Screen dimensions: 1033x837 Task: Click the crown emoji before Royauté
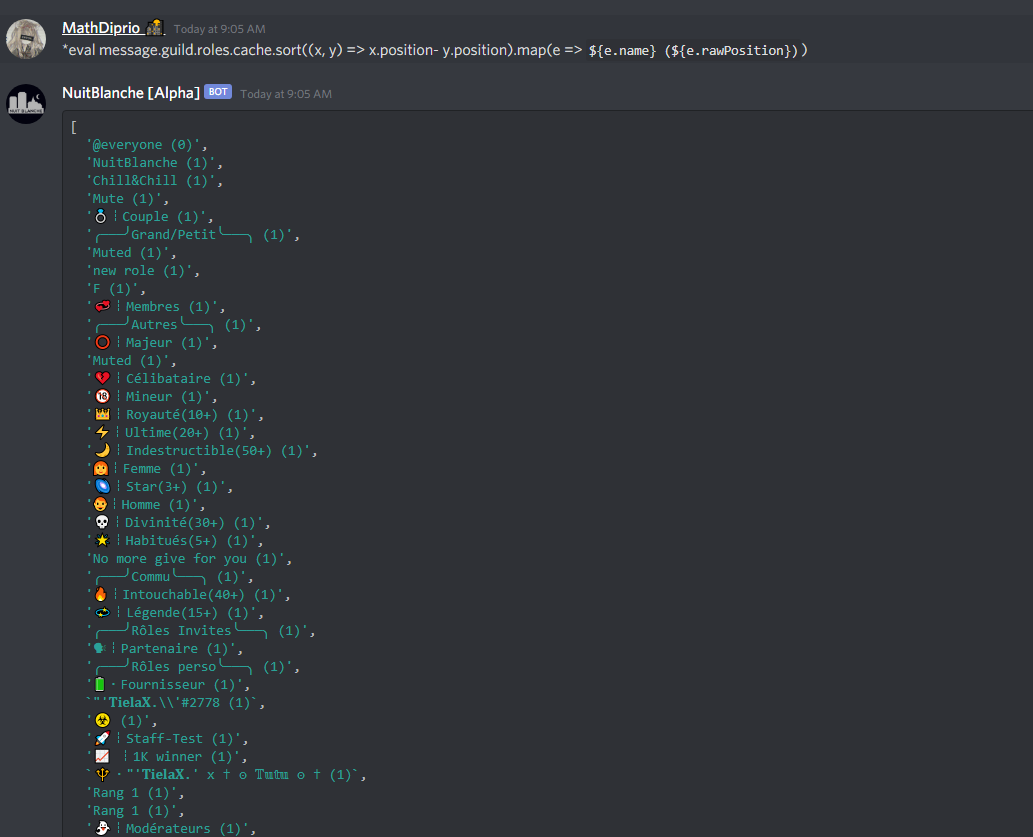(x=102, y=415)
